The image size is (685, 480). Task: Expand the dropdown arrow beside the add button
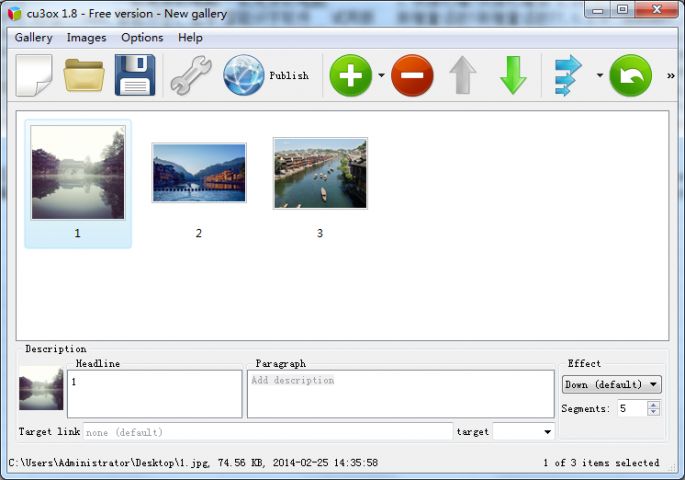pyautogui.click(x=381, y=76)
